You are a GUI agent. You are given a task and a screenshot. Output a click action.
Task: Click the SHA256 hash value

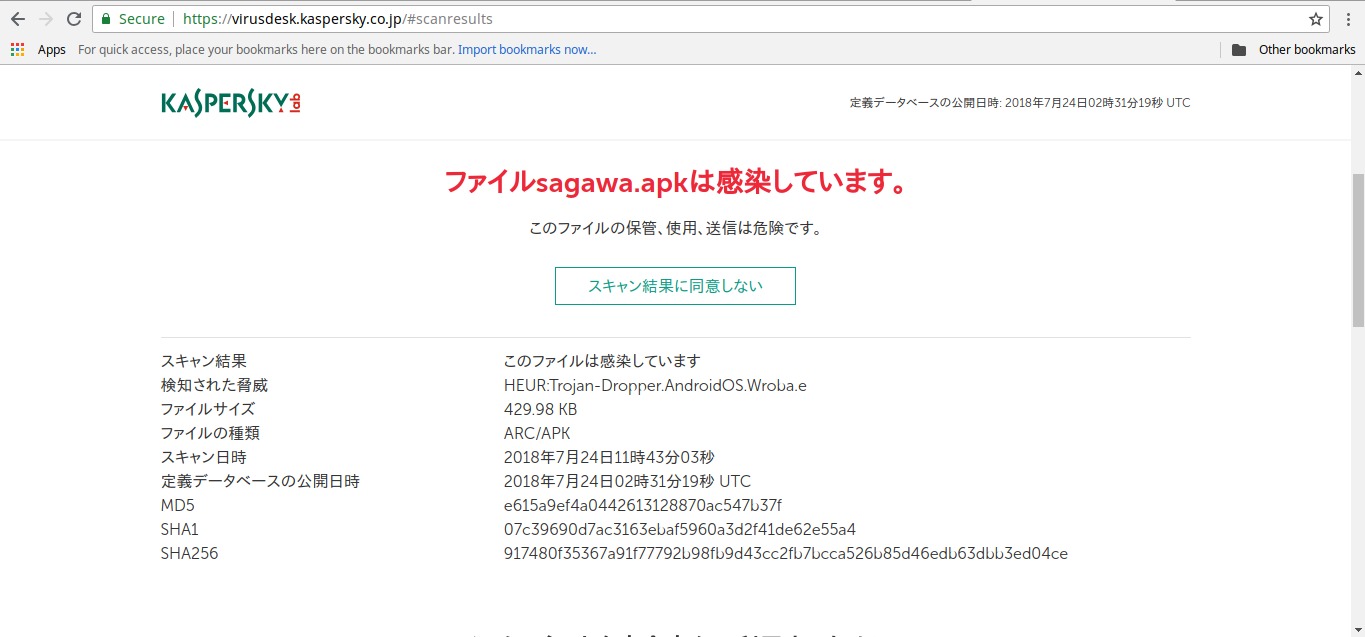click(x=785, y=553)
